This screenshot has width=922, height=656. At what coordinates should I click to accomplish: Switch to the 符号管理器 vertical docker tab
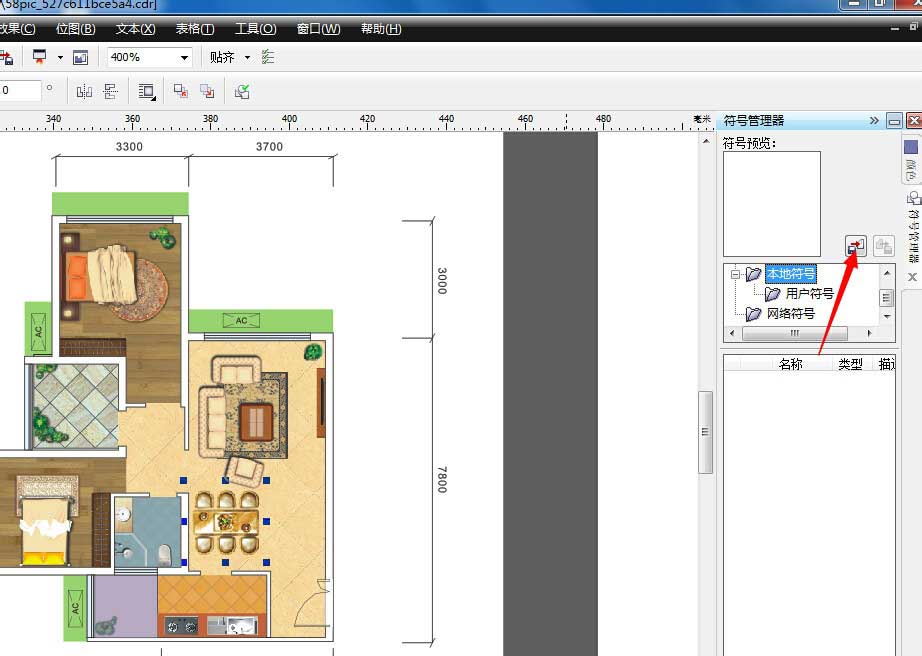click(913, 227)
